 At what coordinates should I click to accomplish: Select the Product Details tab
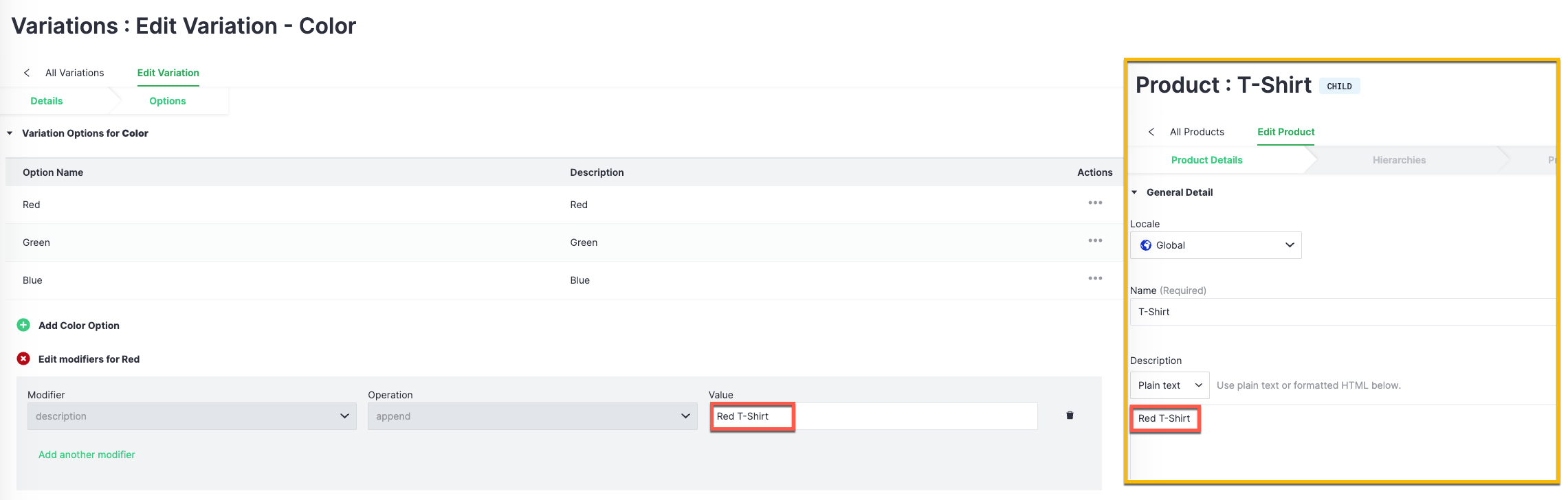(x=1206, y=160)
